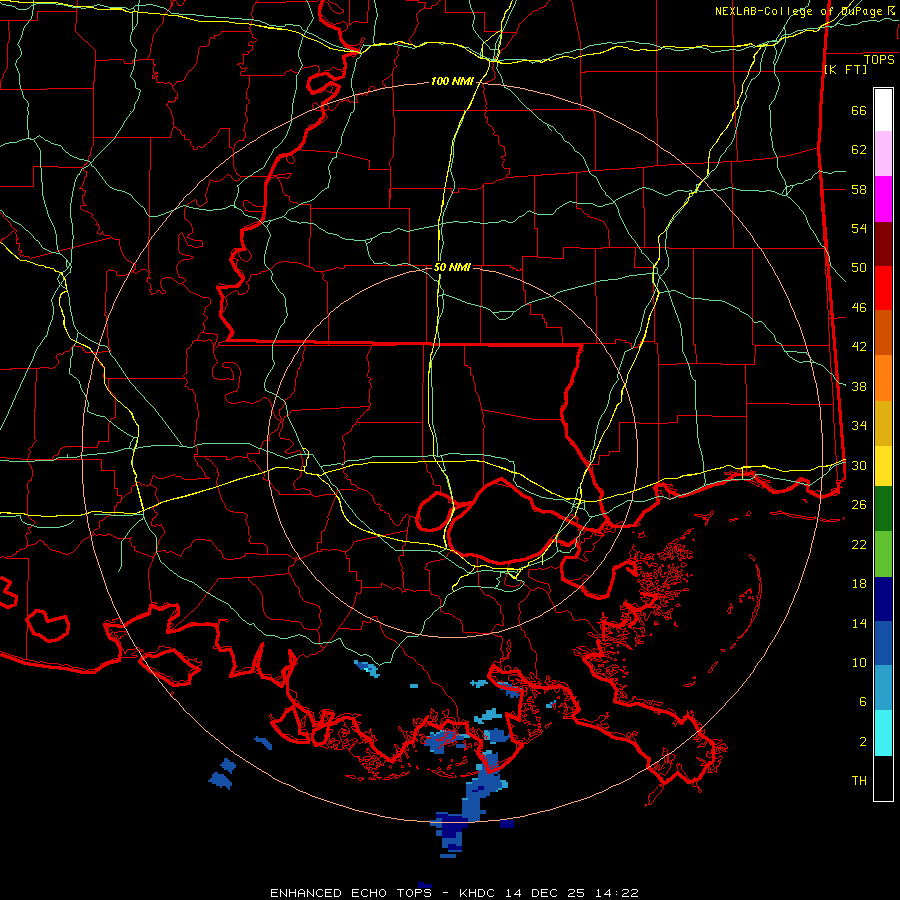The image size is (900, 900).
Task: Click the cyan 2 kft legend swatch
Action: pos(883,733)
